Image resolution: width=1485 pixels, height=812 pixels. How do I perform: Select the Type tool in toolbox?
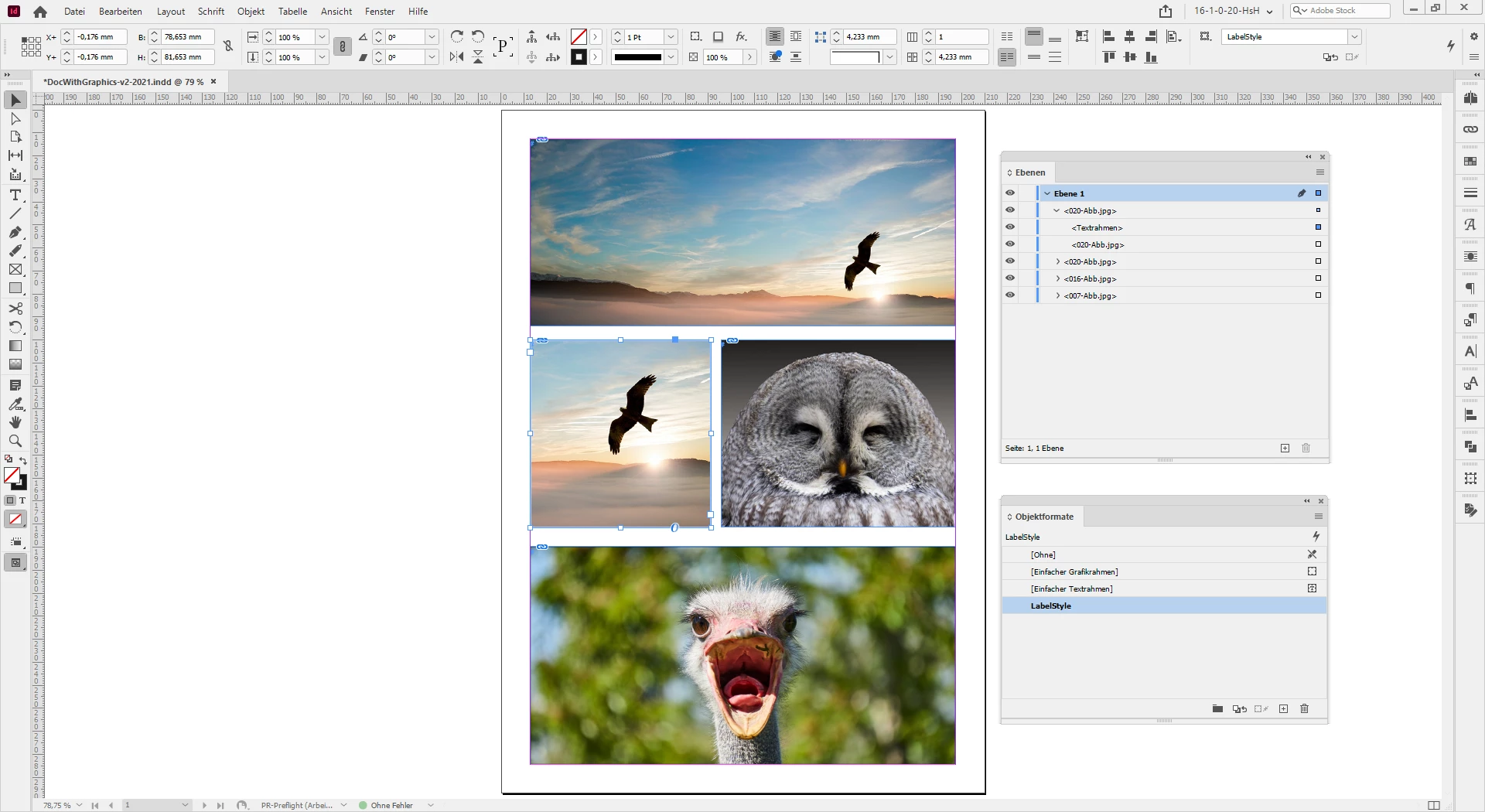(15, 195)
